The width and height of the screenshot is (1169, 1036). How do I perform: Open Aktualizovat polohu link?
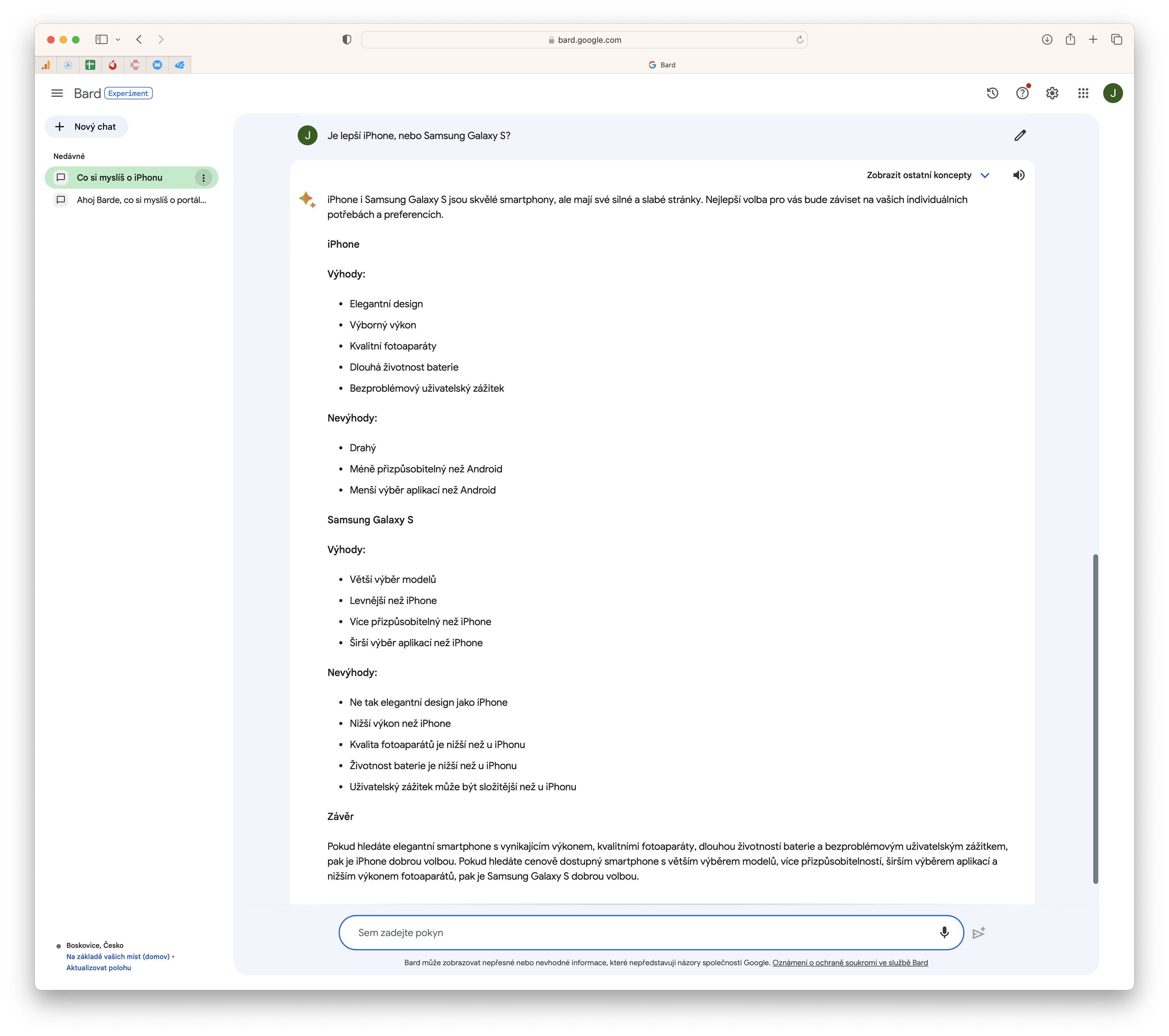98,967
